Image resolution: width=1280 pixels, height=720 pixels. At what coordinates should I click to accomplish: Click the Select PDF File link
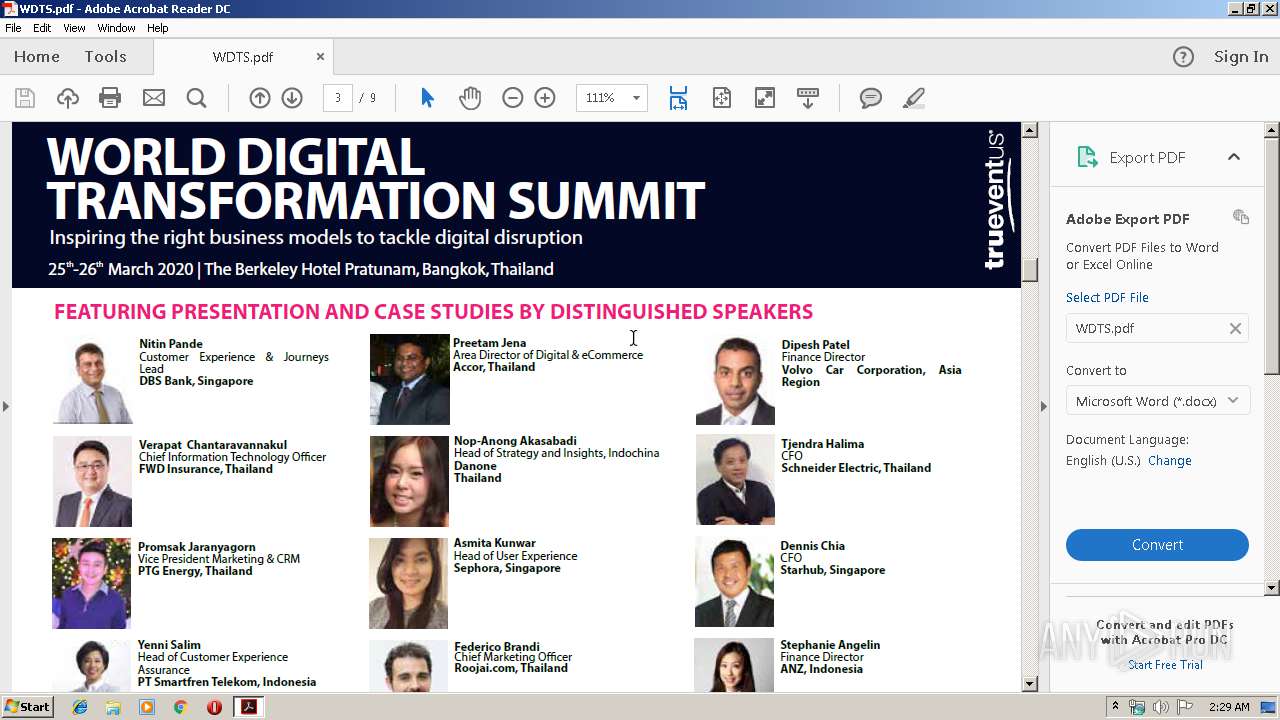[x=1107, y=297]
